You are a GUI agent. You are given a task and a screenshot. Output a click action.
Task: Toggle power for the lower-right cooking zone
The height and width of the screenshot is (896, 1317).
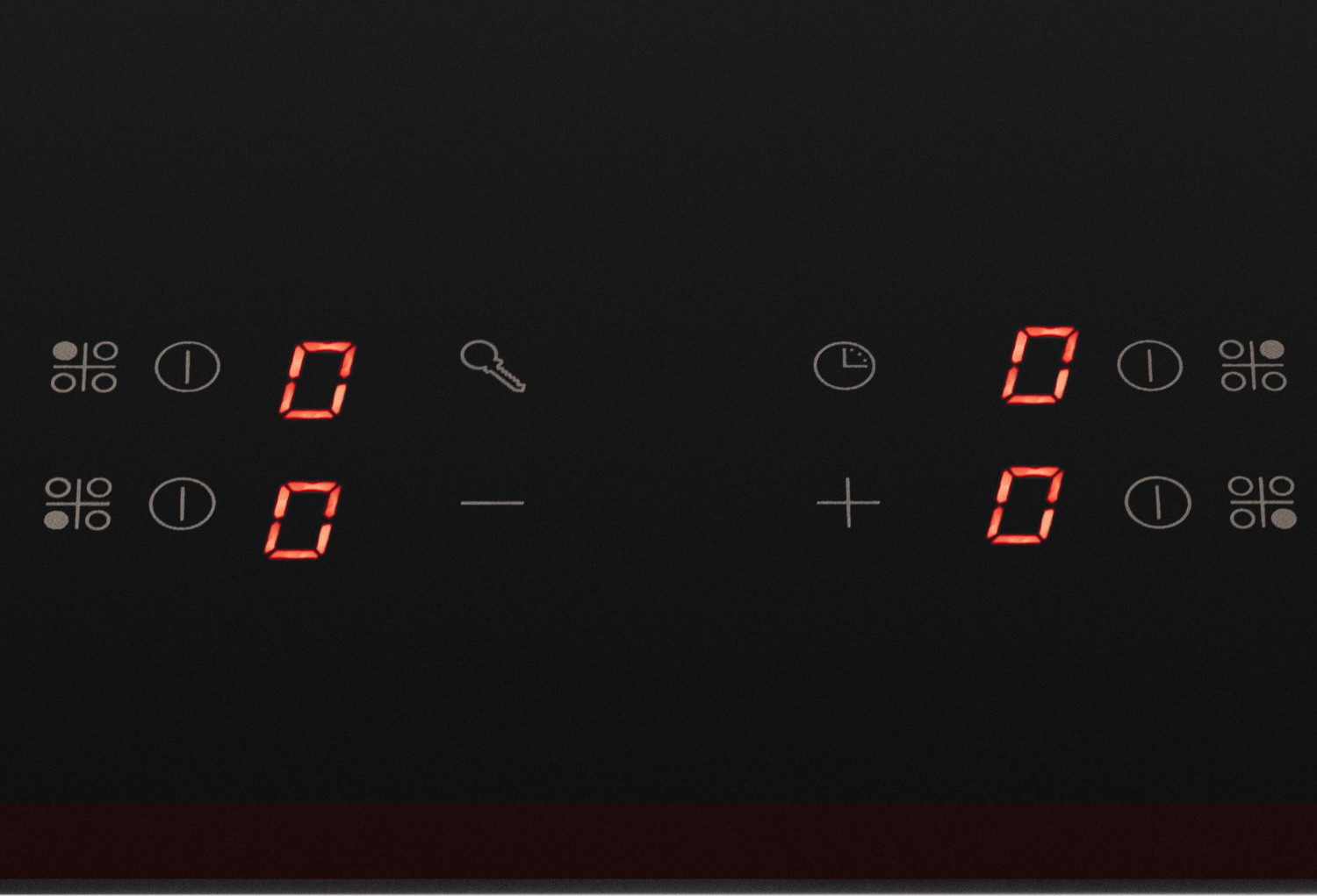pos(1158,502)
